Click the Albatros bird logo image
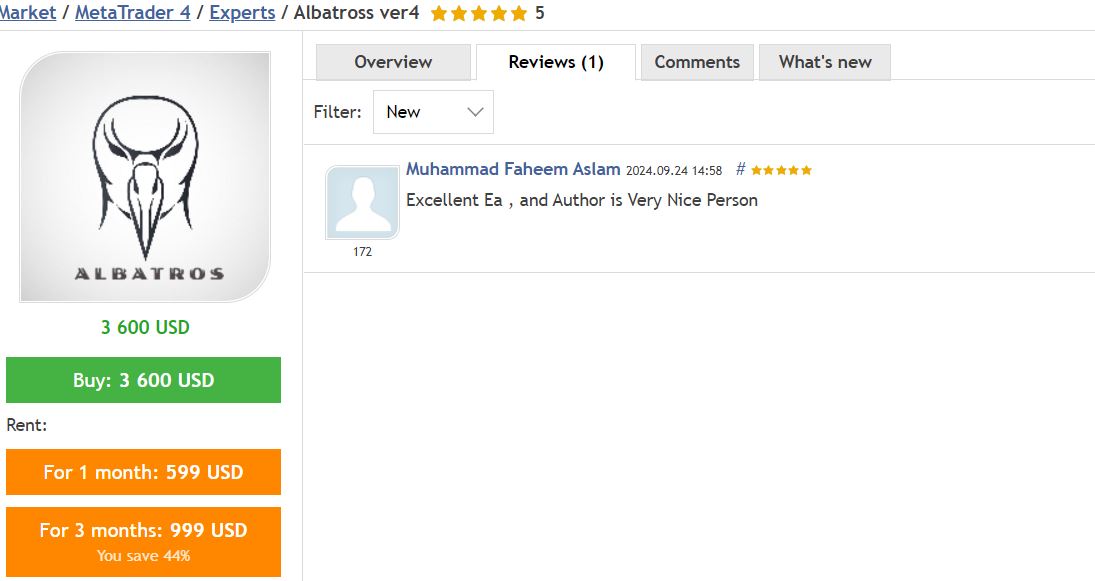The image size is (1095, 581). (x=145, y=177)
